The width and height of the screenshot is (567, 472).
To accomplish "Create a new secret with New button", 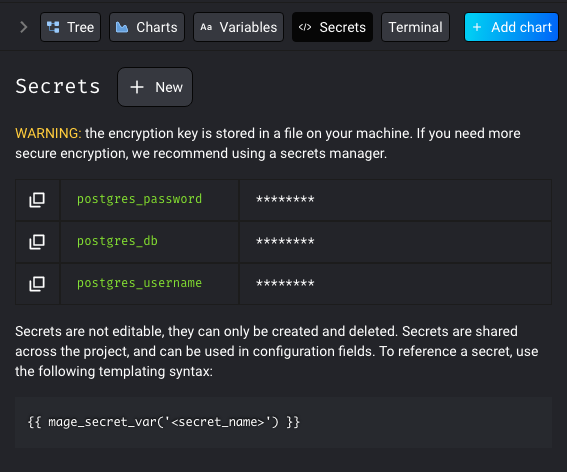I will click(155, 87).
